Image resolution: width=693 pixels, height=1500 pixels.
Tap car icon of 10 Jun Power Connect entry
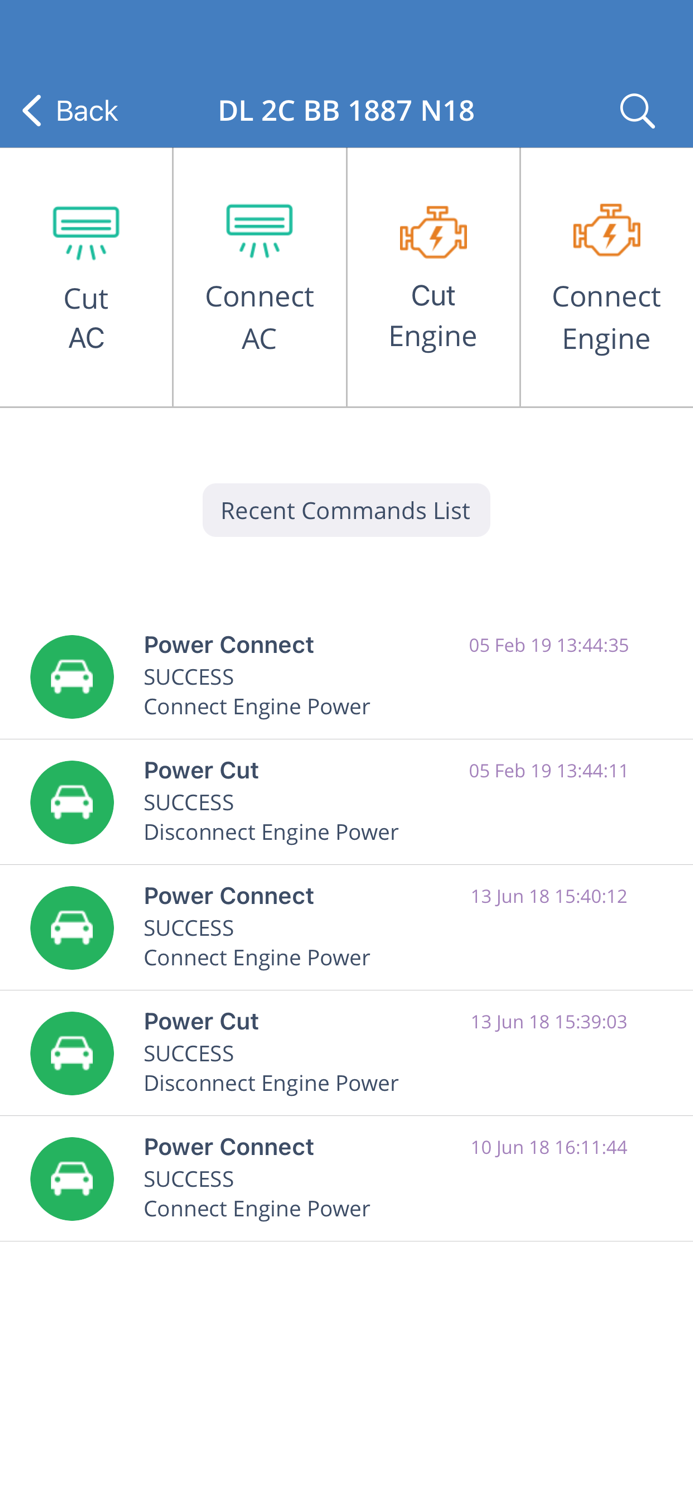pos(72,1179)
